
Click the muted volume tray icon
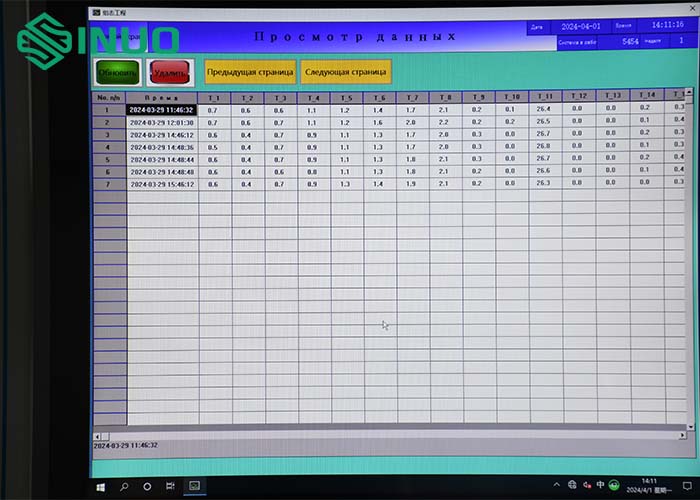click(x=587, y=485)
